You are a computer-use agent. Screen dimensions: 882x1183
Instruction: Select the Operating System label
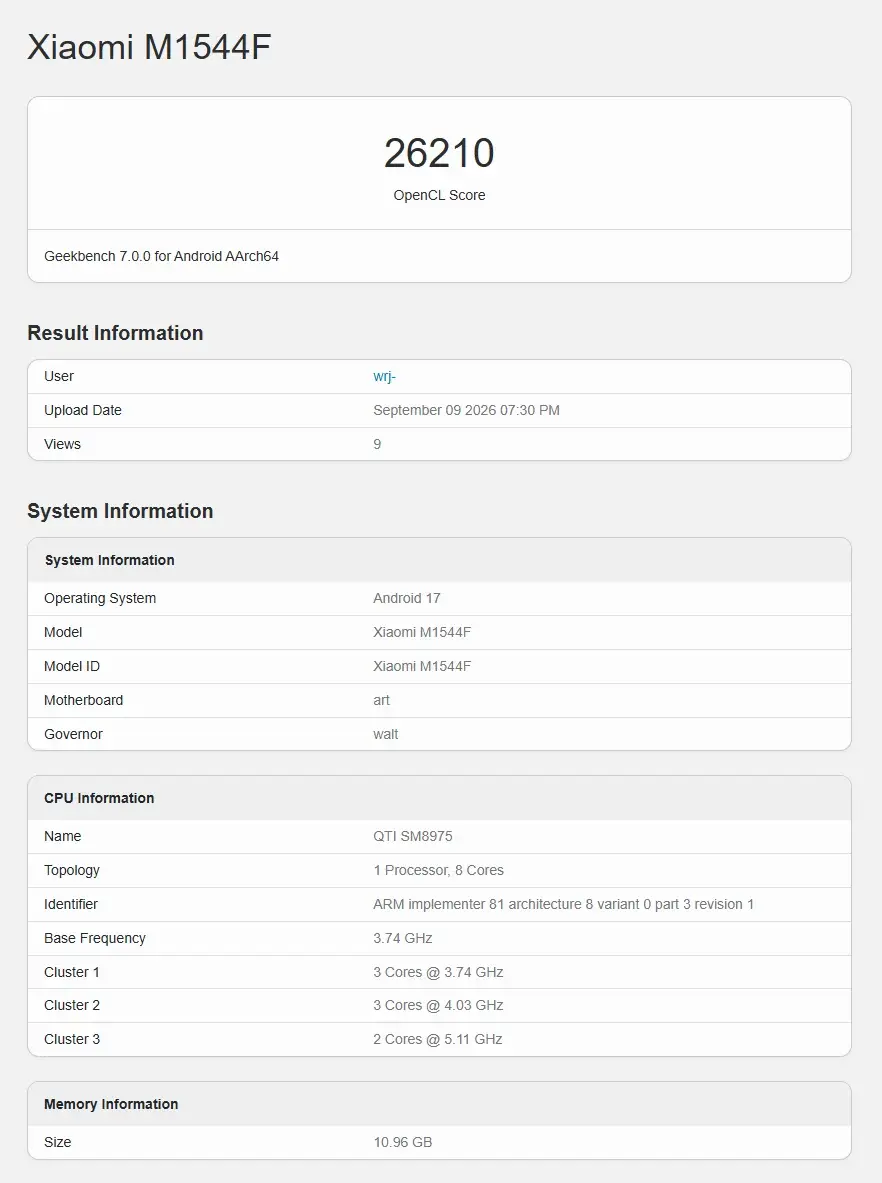pos(100,598)
